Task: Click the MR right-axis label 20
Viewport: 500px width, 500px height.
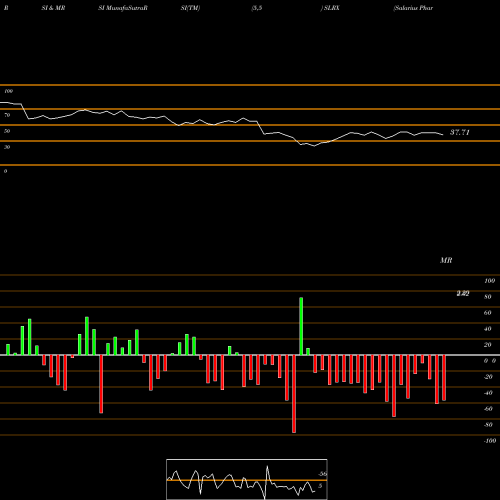Action: tap(488, 345)
